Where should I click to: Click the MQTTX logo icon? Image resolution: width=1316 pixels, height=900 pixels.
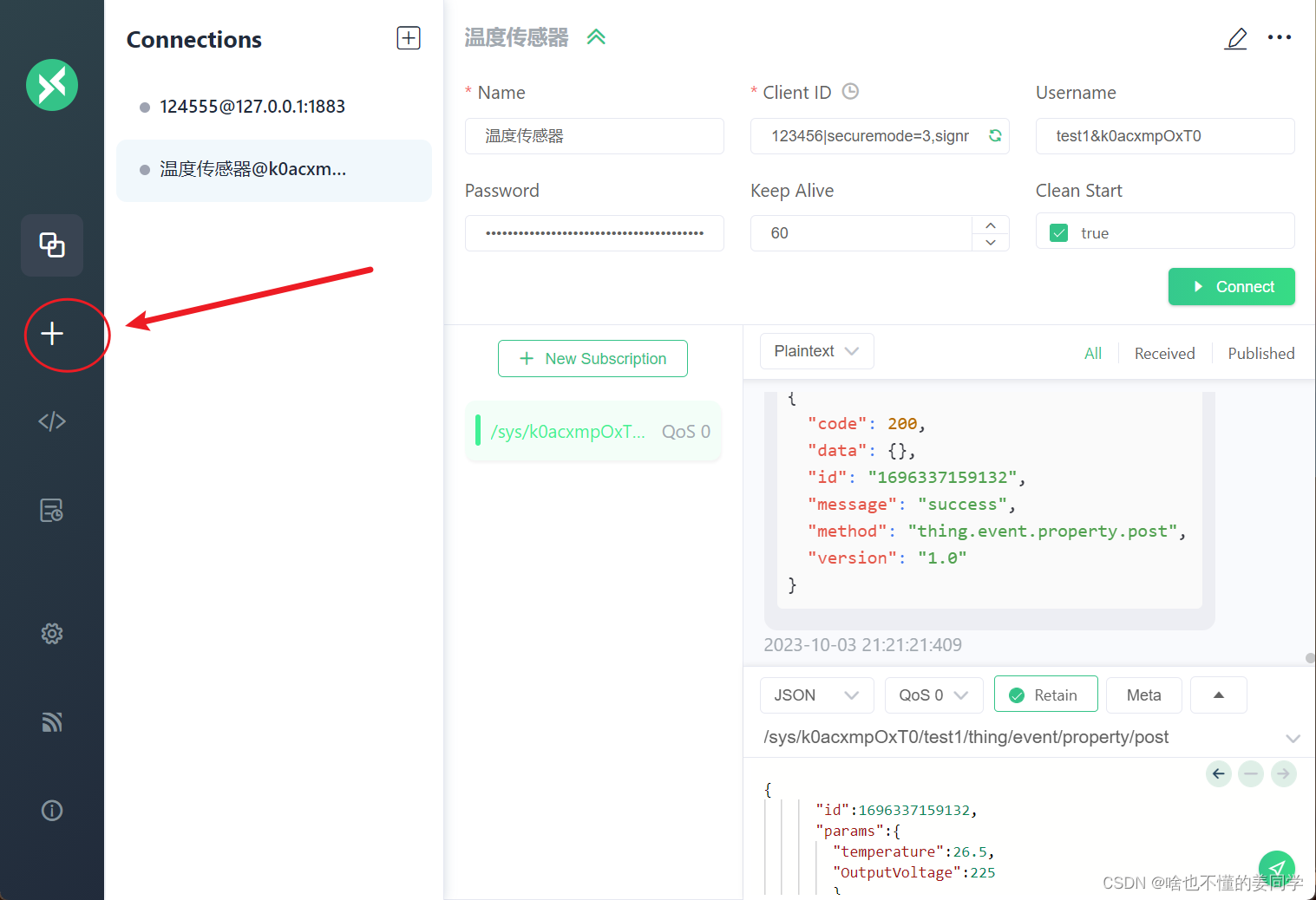point(51,85)
